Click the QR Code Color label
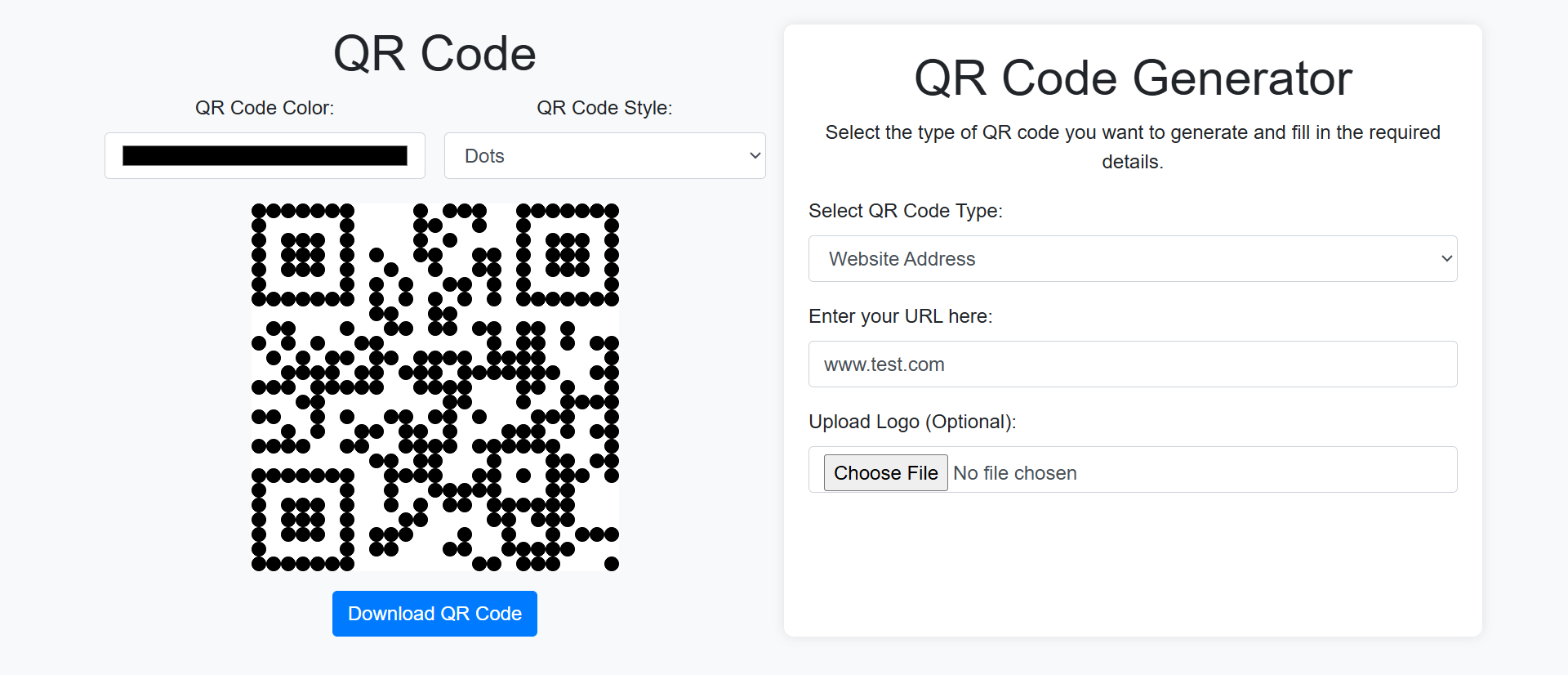The width and height of the screenshot is (1568, 675). pyautogui.click(x=265, y=107)
